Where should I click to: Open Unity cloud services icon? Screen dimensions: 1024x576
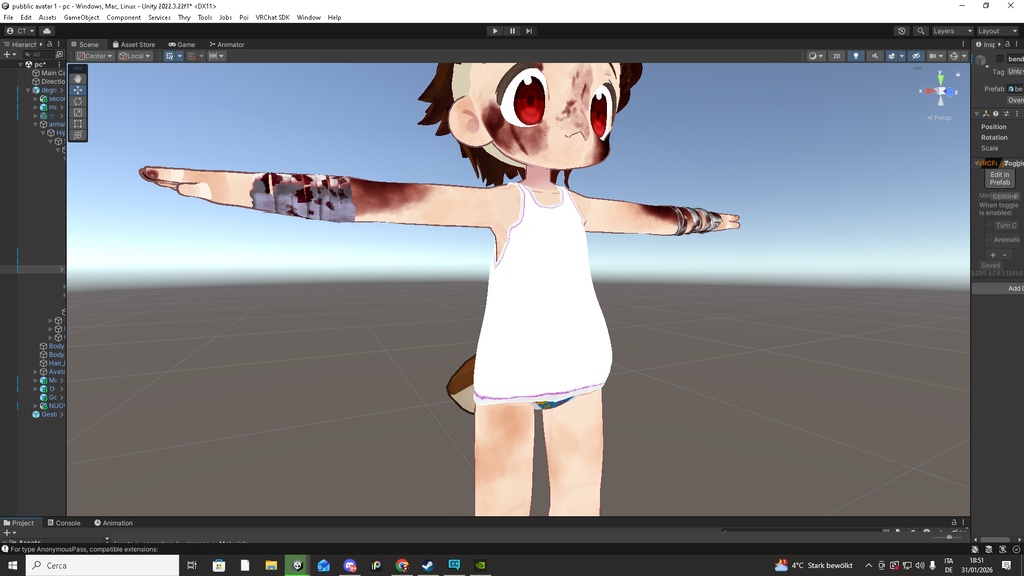(47, 31)
